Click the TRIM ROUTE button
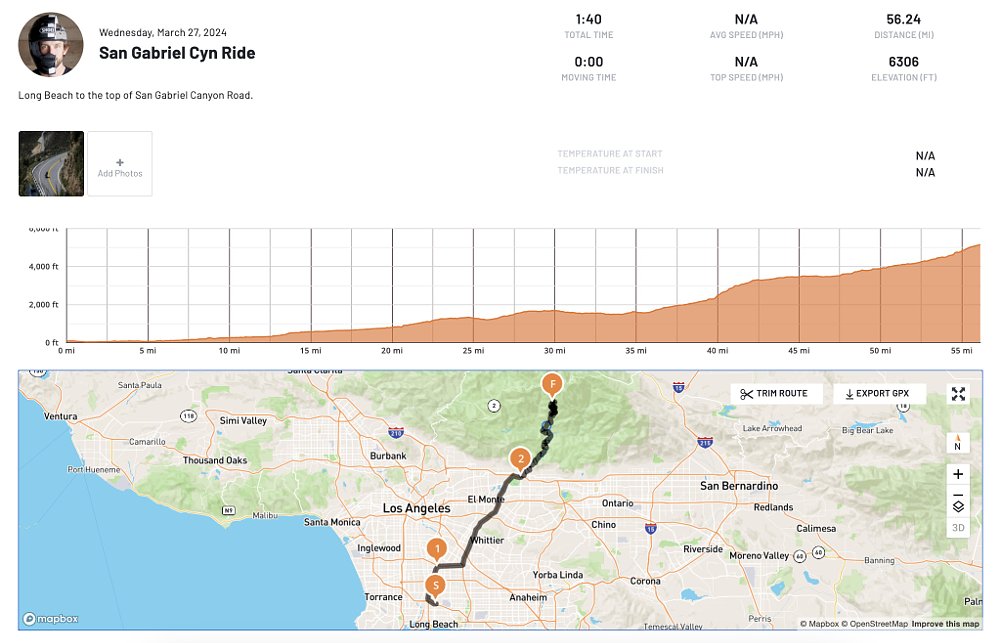1000x643 pixels. [777, 393]
